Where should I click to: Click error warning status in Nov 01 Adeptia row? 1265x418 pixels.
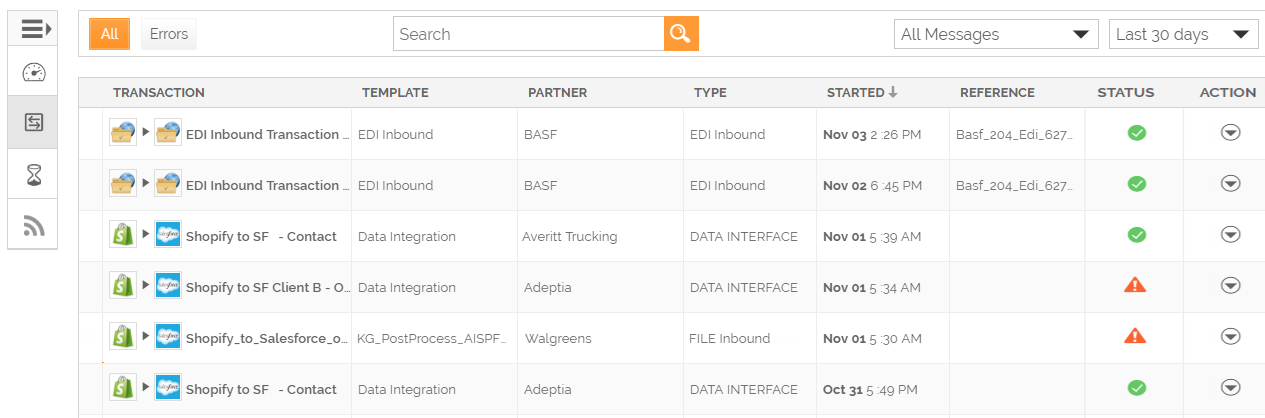click(x=1135, y=284)
